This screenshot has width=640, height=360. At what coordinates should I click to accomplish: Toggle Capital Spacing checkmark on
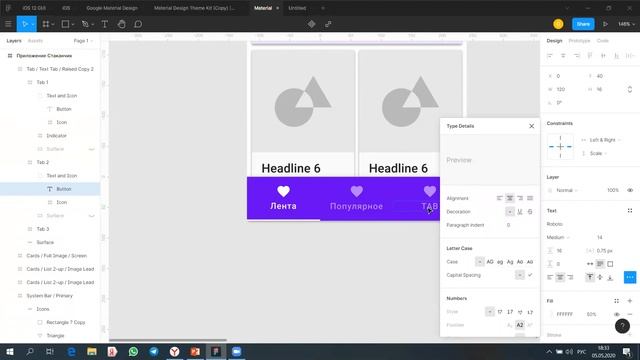pyautogui.click(x=530, y=275)
